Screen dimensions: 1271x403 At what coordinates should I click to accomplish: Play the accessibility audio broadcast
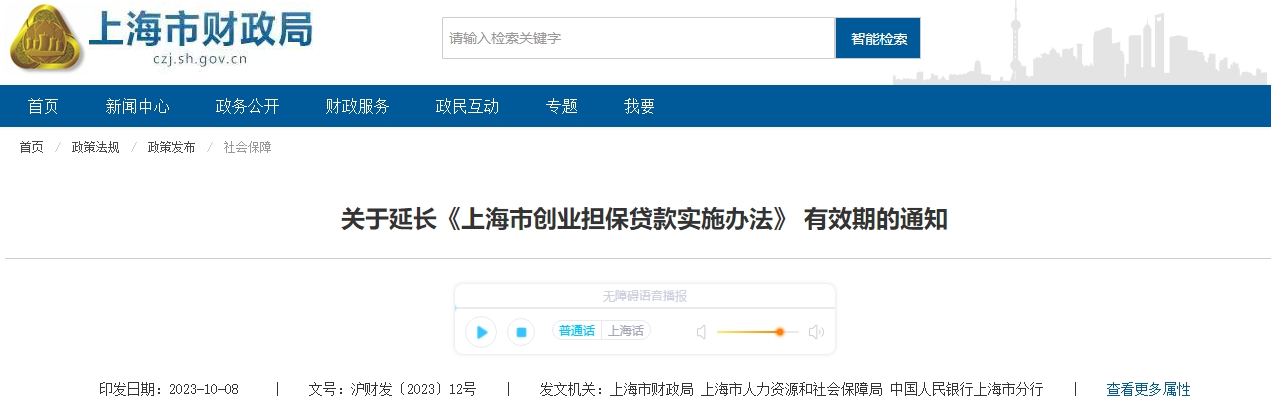481,332
